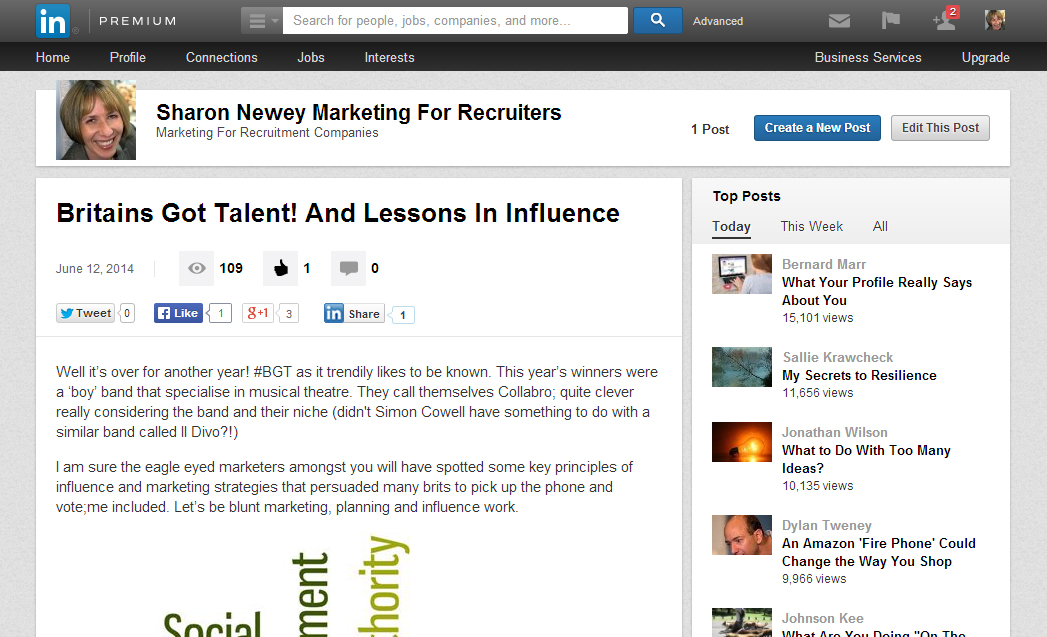Open the messages envelope icon
Viewport: 1047px width, 637px height.
[839, 21]
